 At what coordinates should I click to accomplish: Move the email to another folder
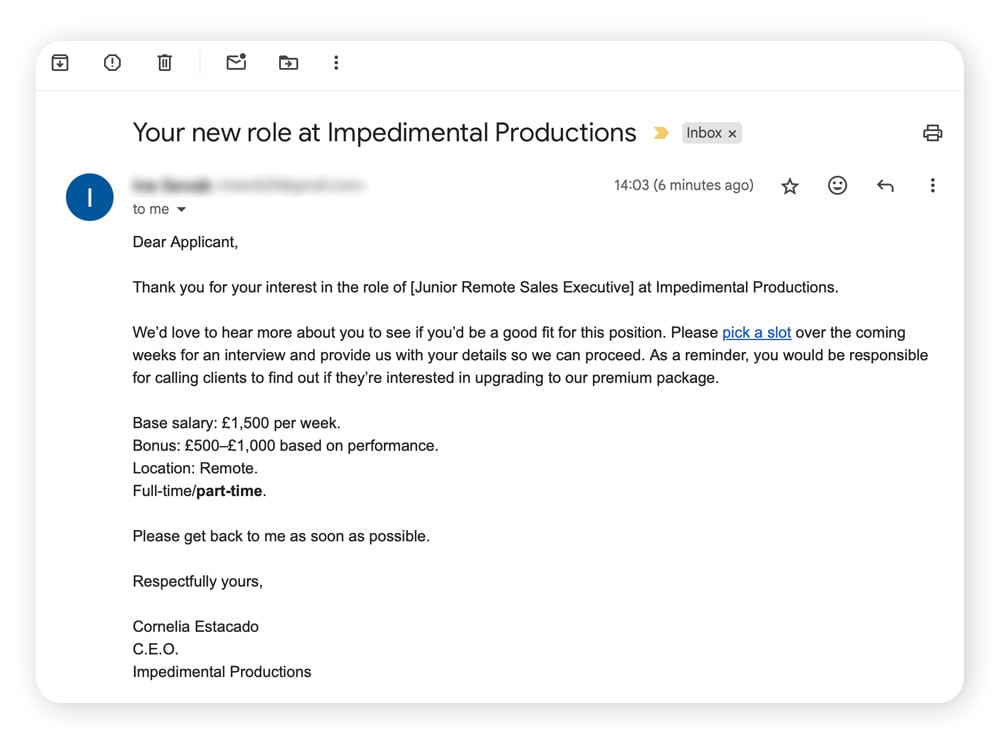point(288,62)
